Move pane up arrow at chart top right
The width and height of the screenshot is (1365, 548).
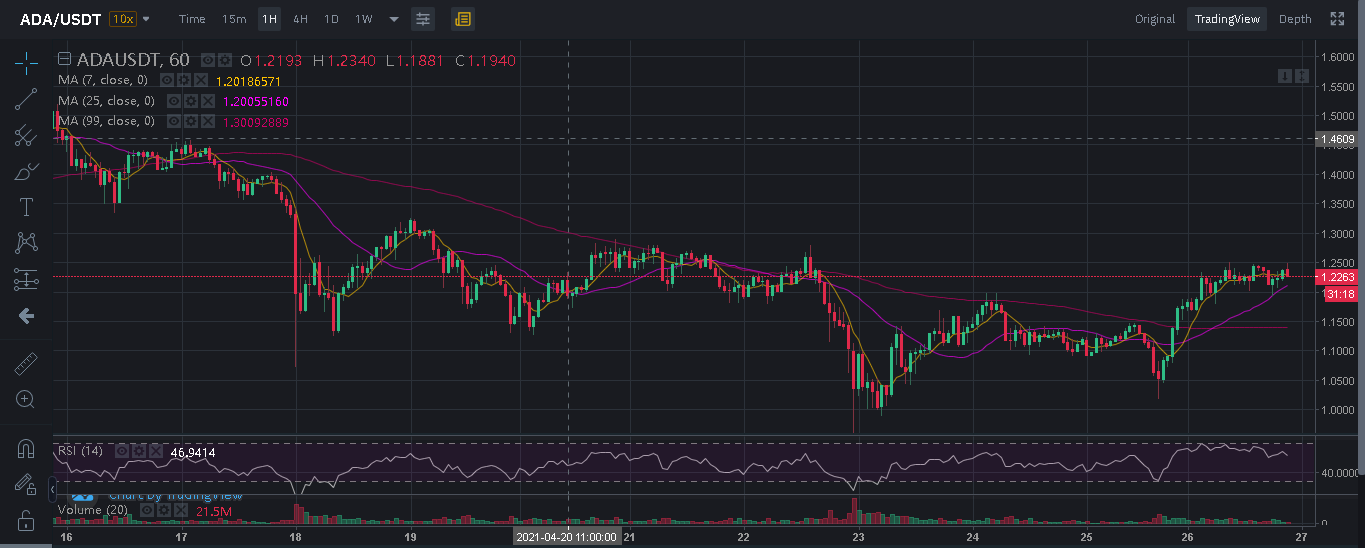(x=1302, y=76)
